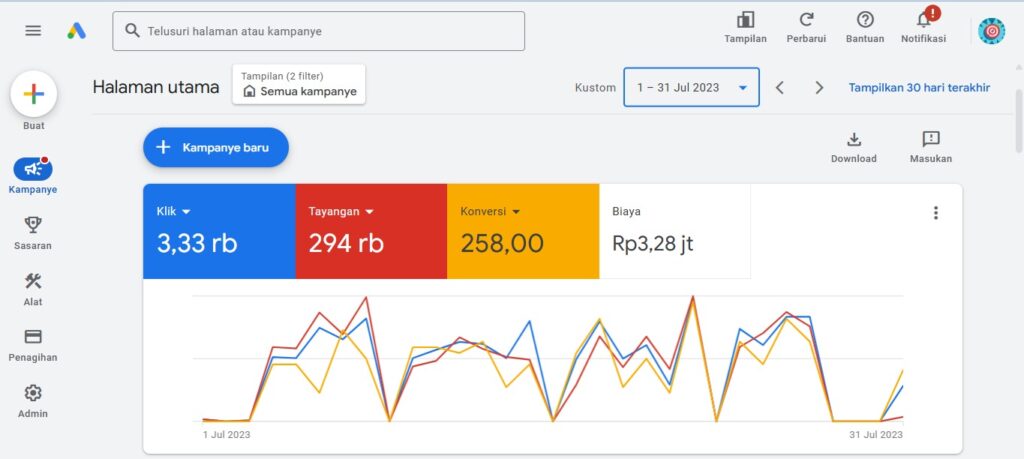This screenshot has width=1024, height=459.
Task: Open the 1 – 31 Jul 2023 date picker
Action: [x=691, y=87]
